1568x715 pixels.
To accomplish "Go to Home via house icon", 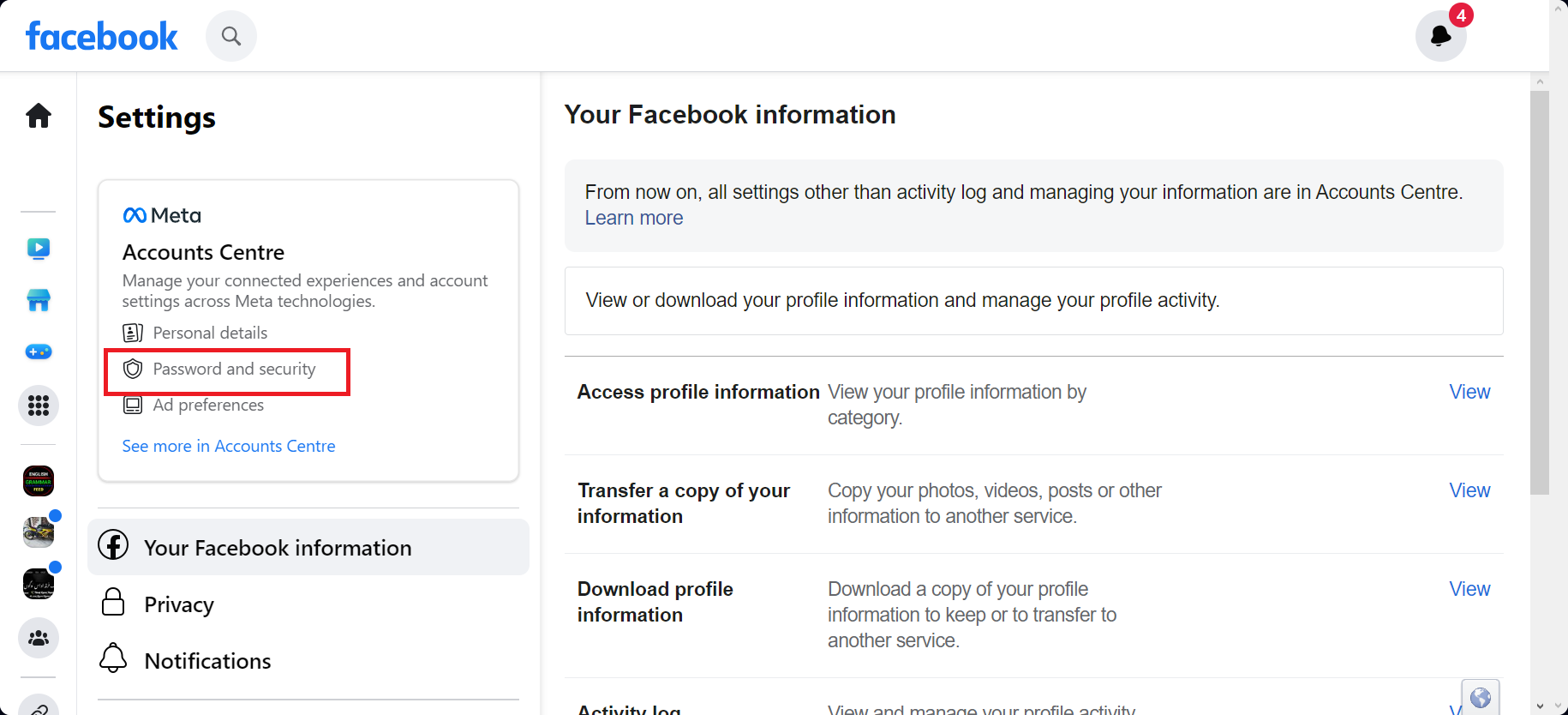I will 39,116.
